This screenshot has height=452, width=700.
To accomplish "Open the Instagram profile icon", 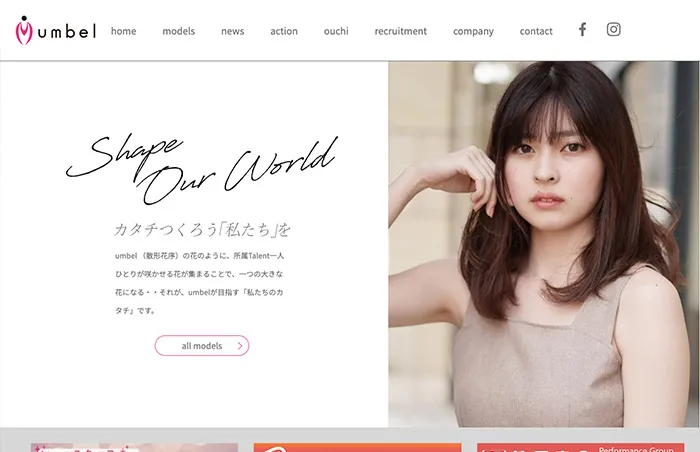I will point(614,30).
